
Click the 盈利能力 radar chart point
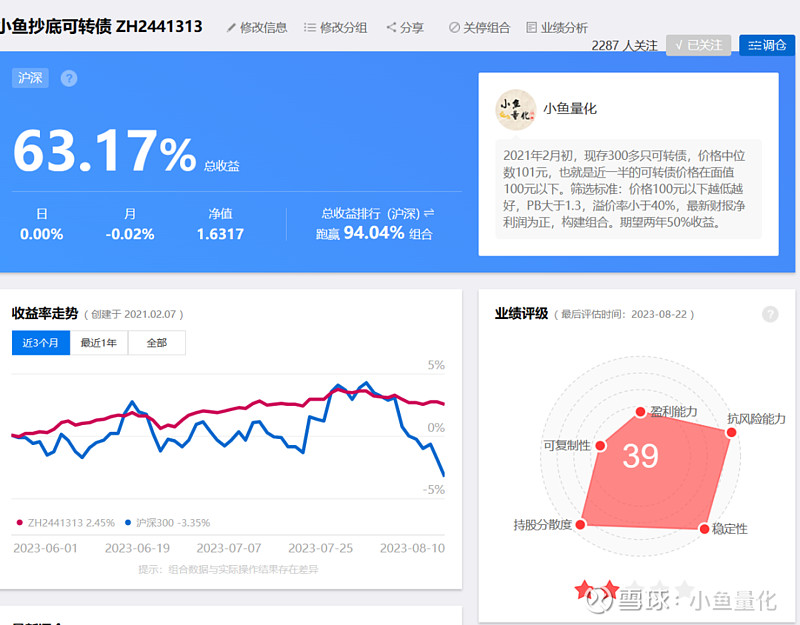(x=641, y=412)
